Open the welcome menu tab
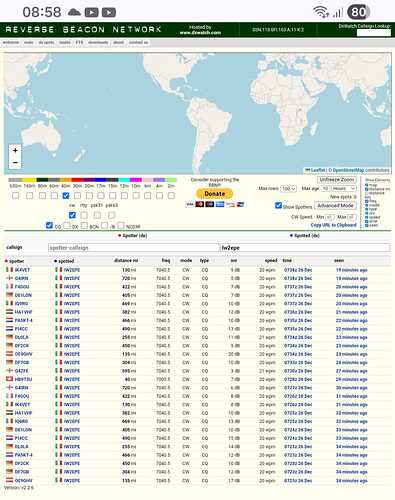The height and width of the screenshot is (500, 395). [x=11, y=43]
